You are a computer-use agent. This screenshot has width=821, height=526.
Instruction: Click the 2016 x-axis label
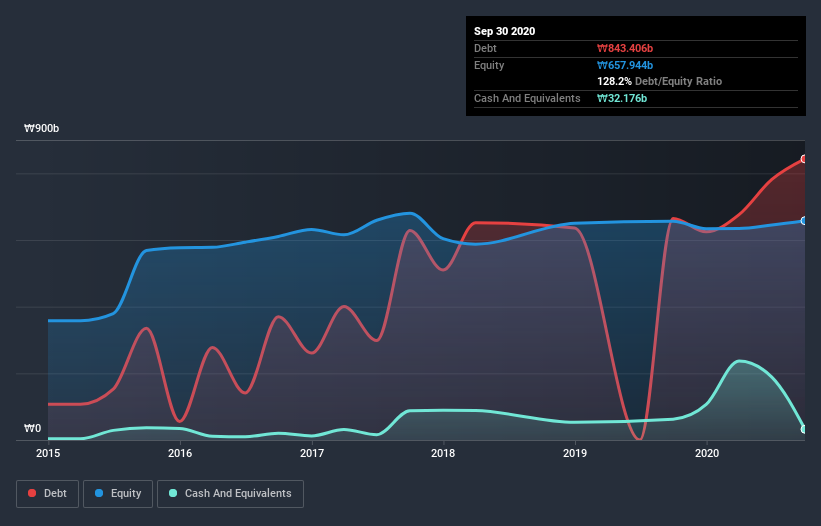(180, 453)
